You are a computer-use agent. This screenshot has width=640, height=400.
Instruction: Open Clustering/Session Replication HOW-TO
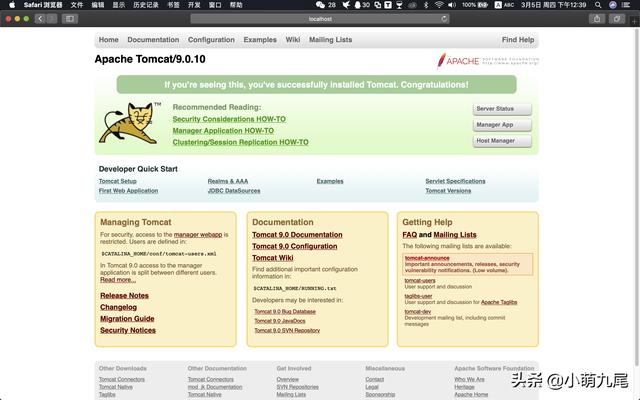pyautogui.click(x=240, y=142)
